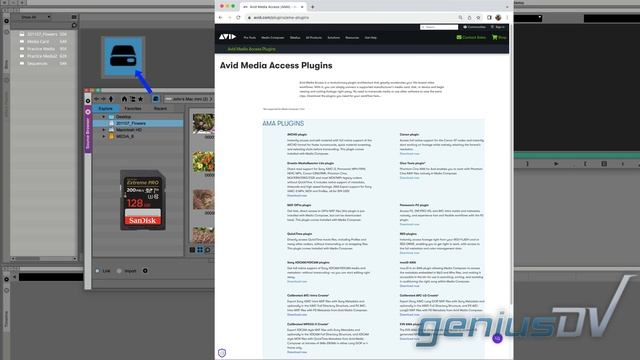Open Media Composer menu on Avid site
Viewport: 640px width, 360px height.
273,38
